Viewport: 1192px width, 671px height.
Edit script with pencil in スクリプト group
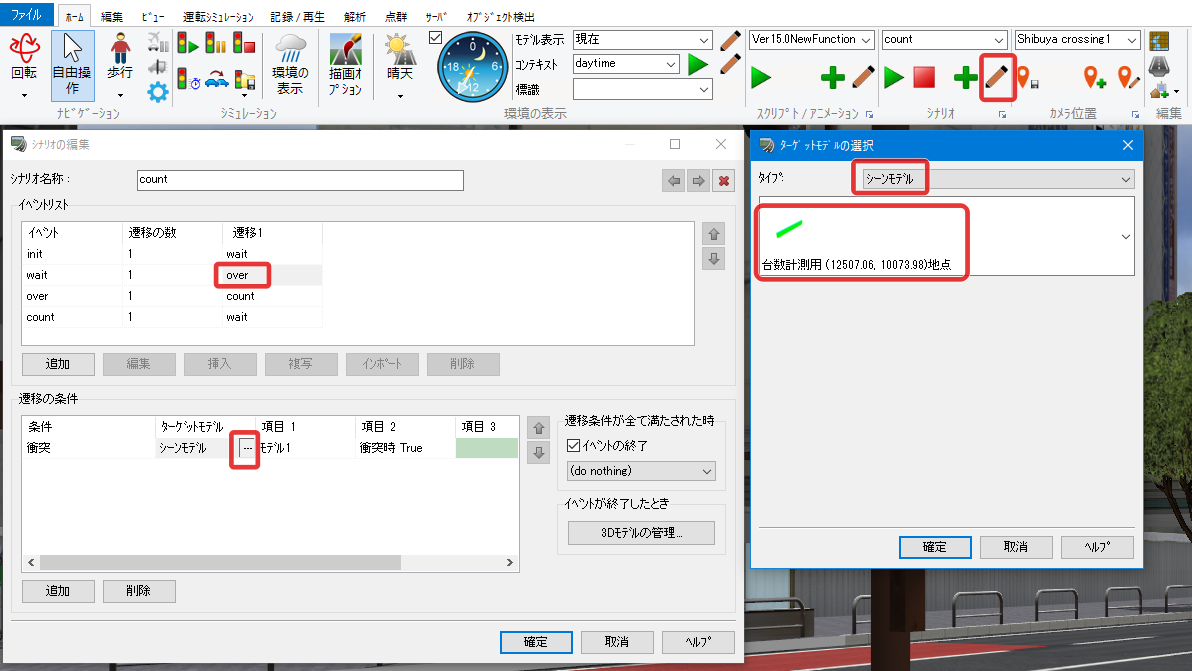864,77
